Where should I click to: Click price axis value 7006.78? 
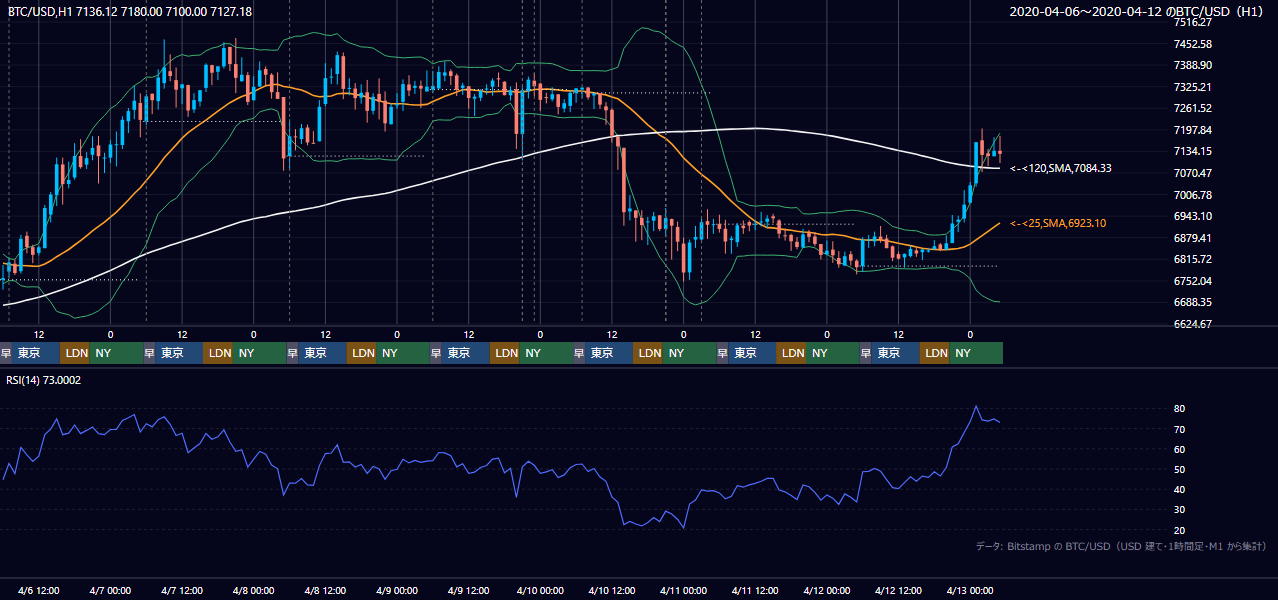(1193, 195)
